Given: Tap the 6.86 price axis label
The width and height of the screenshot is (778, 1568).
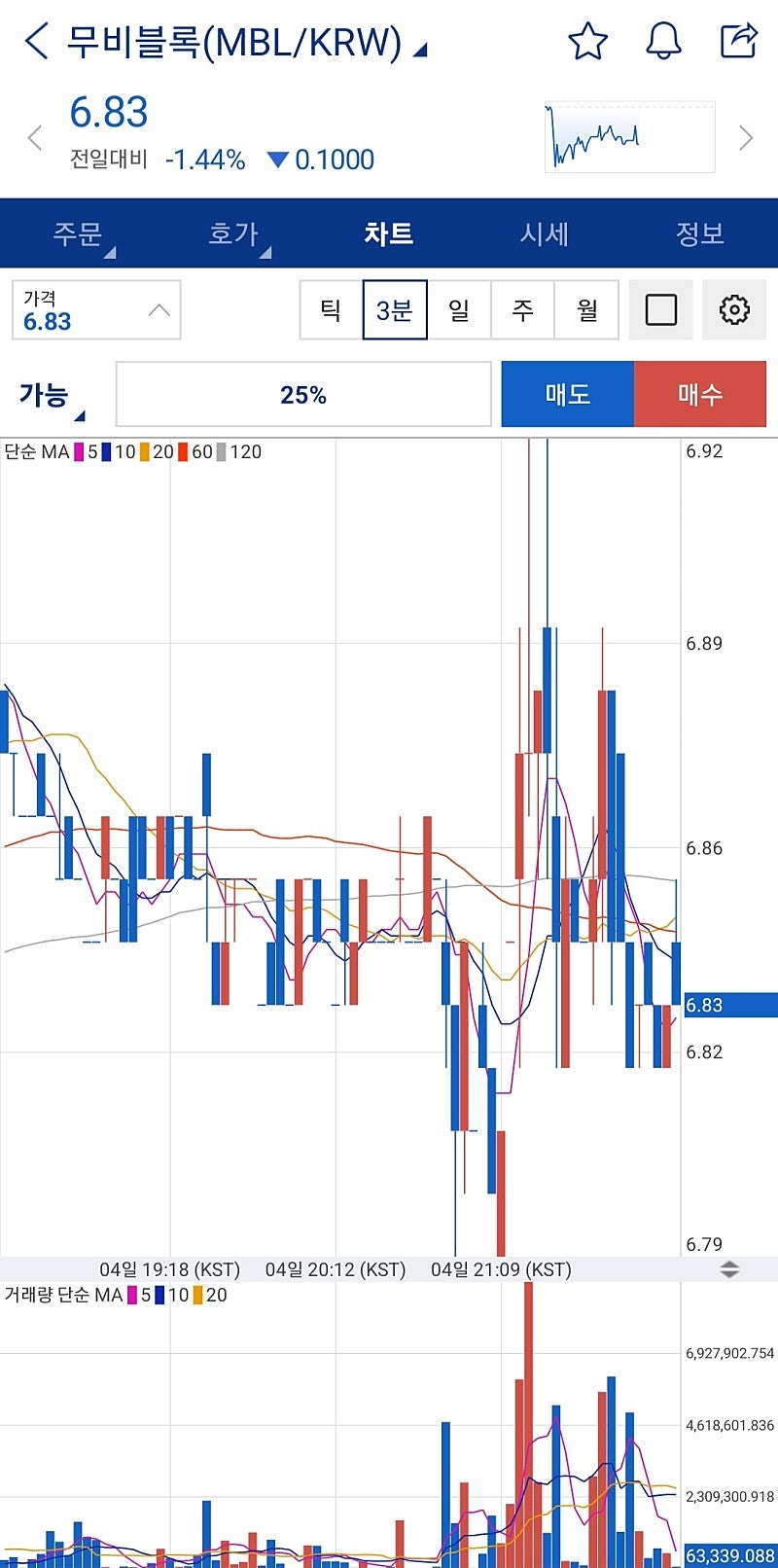Looking at the screenshot, I should click(x=704, y=848).
